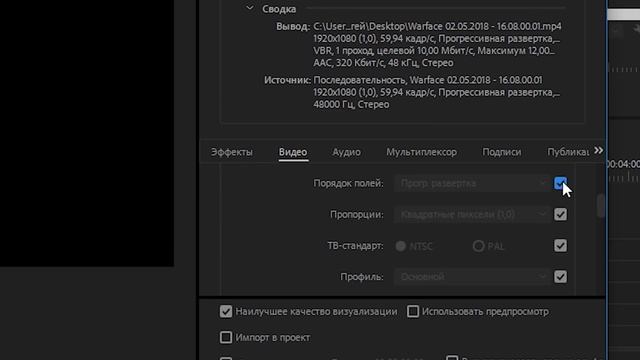
Task: Open the Пропорции dropdown
Action: pos(472,214)
